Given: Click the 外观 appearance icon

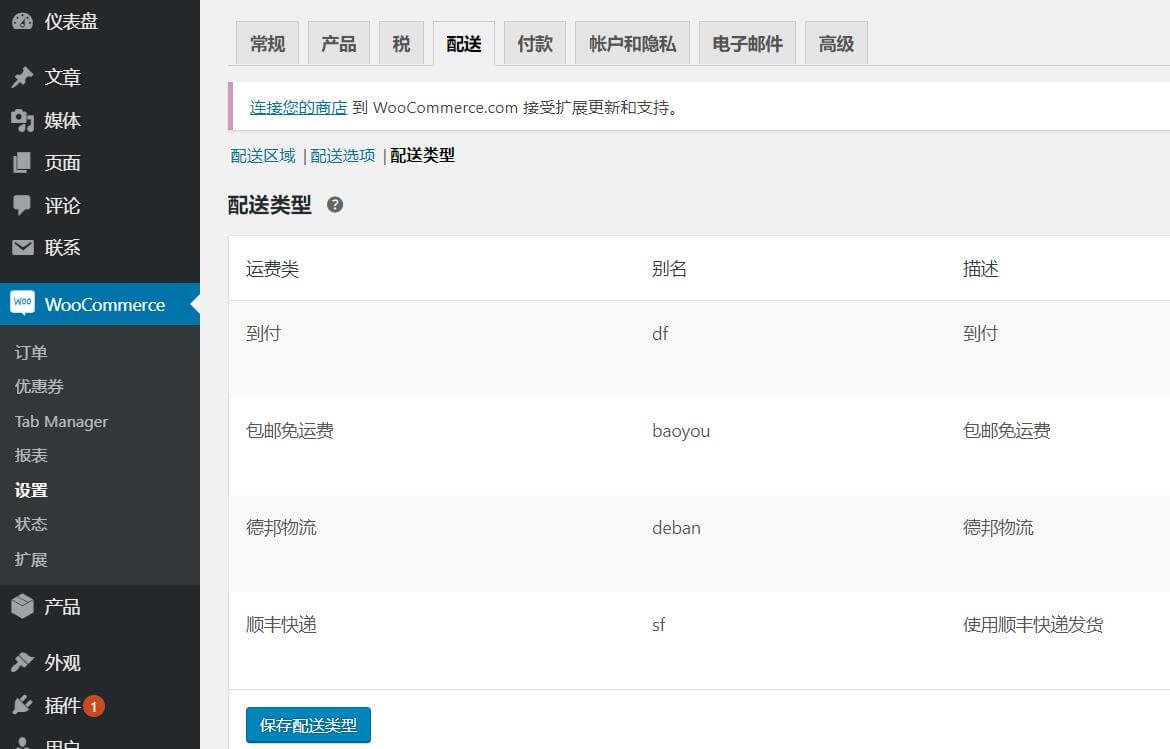Looking at the screenshot, I should coord(22,662).
